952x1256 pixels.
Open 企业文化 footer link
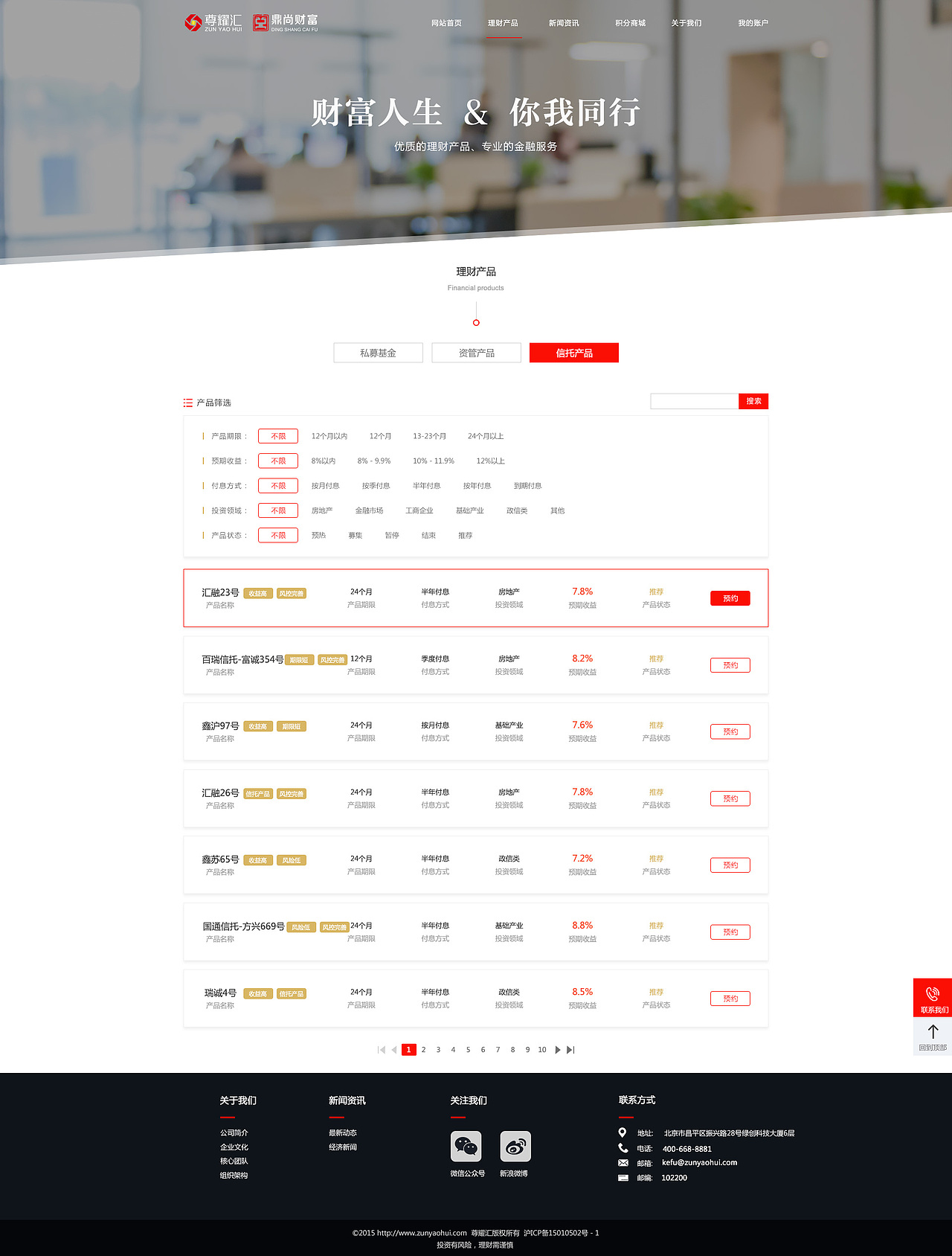tap(234, 1147)
